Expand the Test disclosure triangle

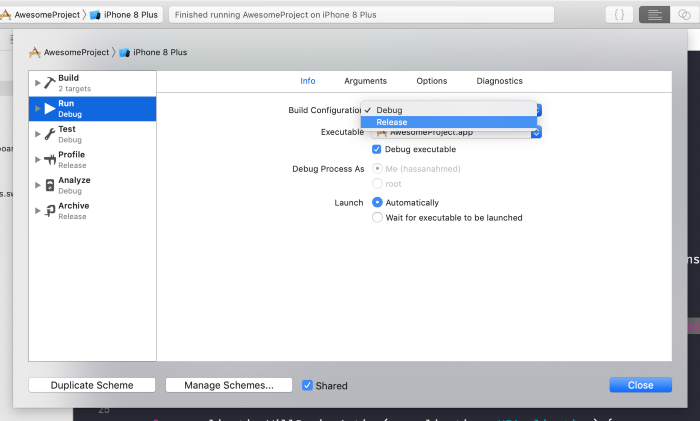38,134
